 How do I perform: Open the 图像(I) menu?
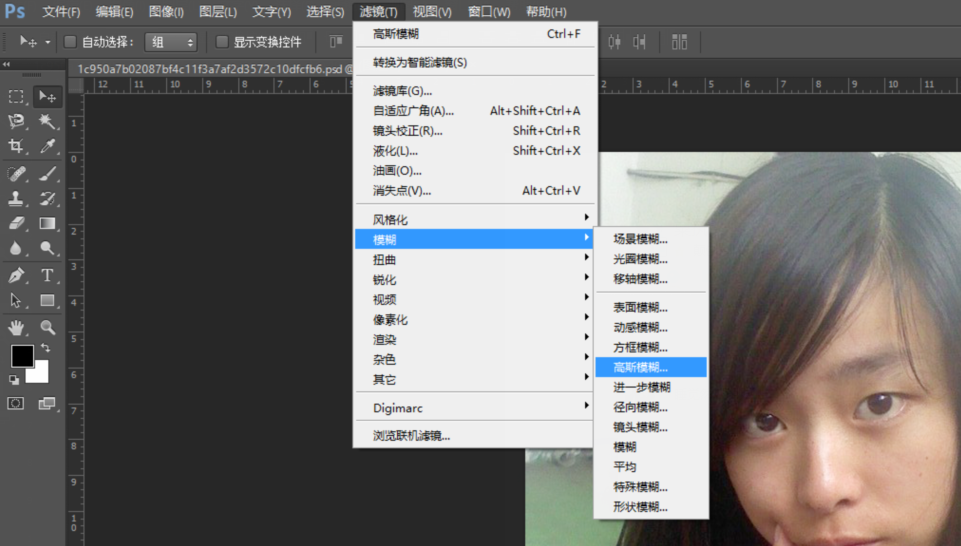pyautogui.click(x=166, y=12)
